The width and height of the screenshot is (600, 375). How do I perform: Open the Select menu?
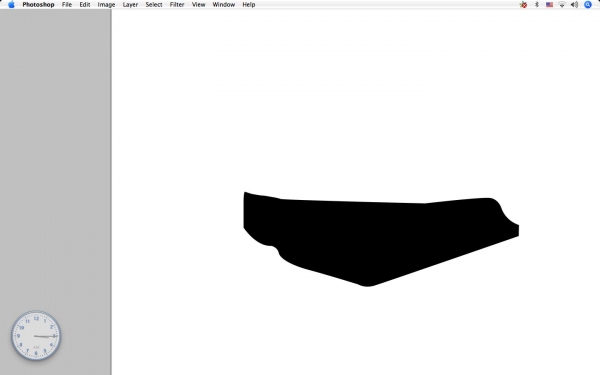pyautogui.click(x=154, y=5)
